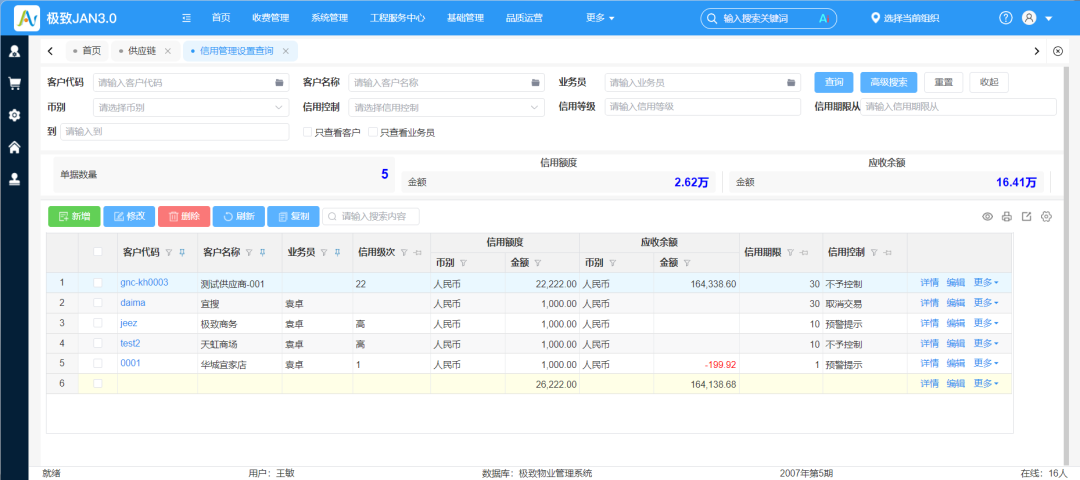Select row checkbox for 0001
Image resolution: width=1080 pixels, height=480 pixels.
coord(98,363)
